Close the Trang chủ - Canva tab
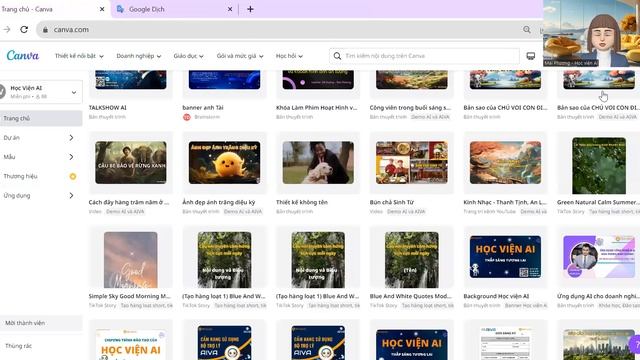Viewport: 640px width, 360px height. tap(102, 9)
